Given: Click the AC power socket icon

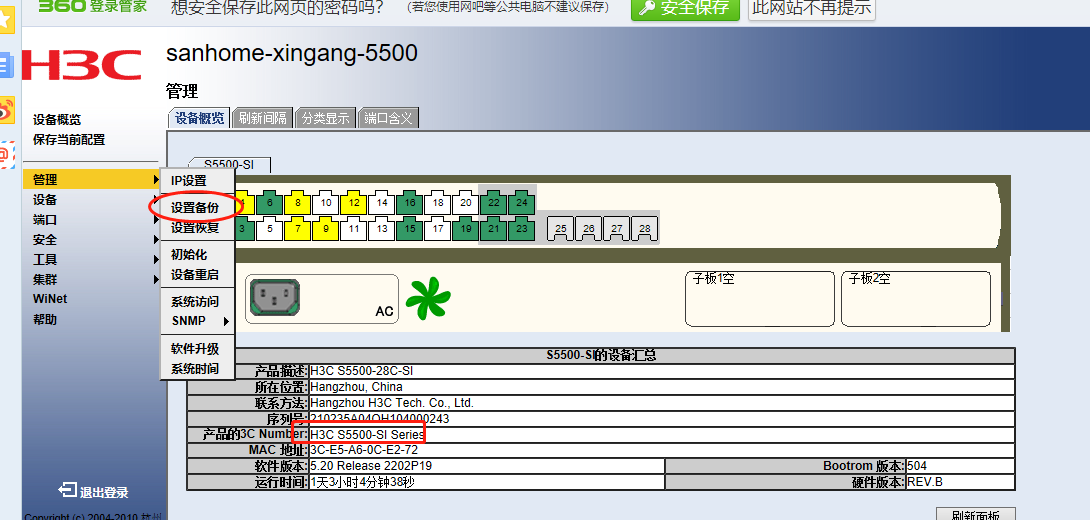Looking at the screenshot, I should click(x=275, y=298).
